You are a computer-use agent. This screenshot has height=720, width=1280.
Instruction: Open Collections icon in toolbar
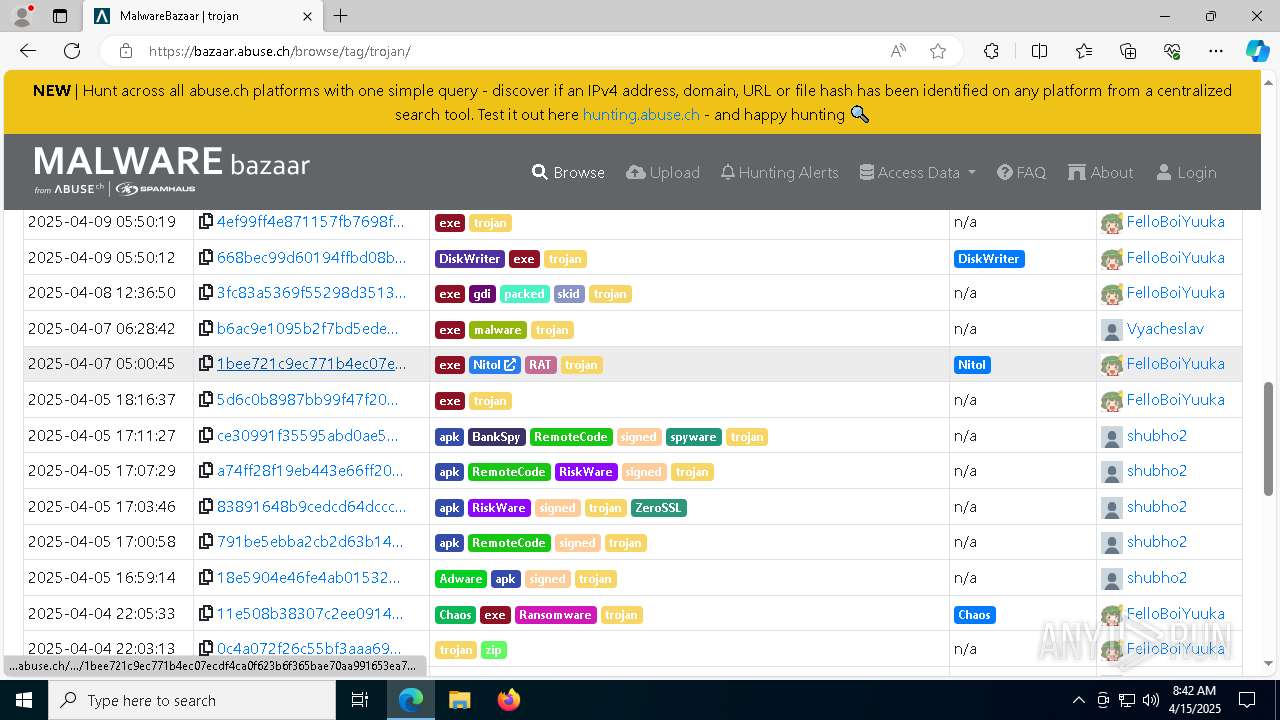(x=1128, y=51)
